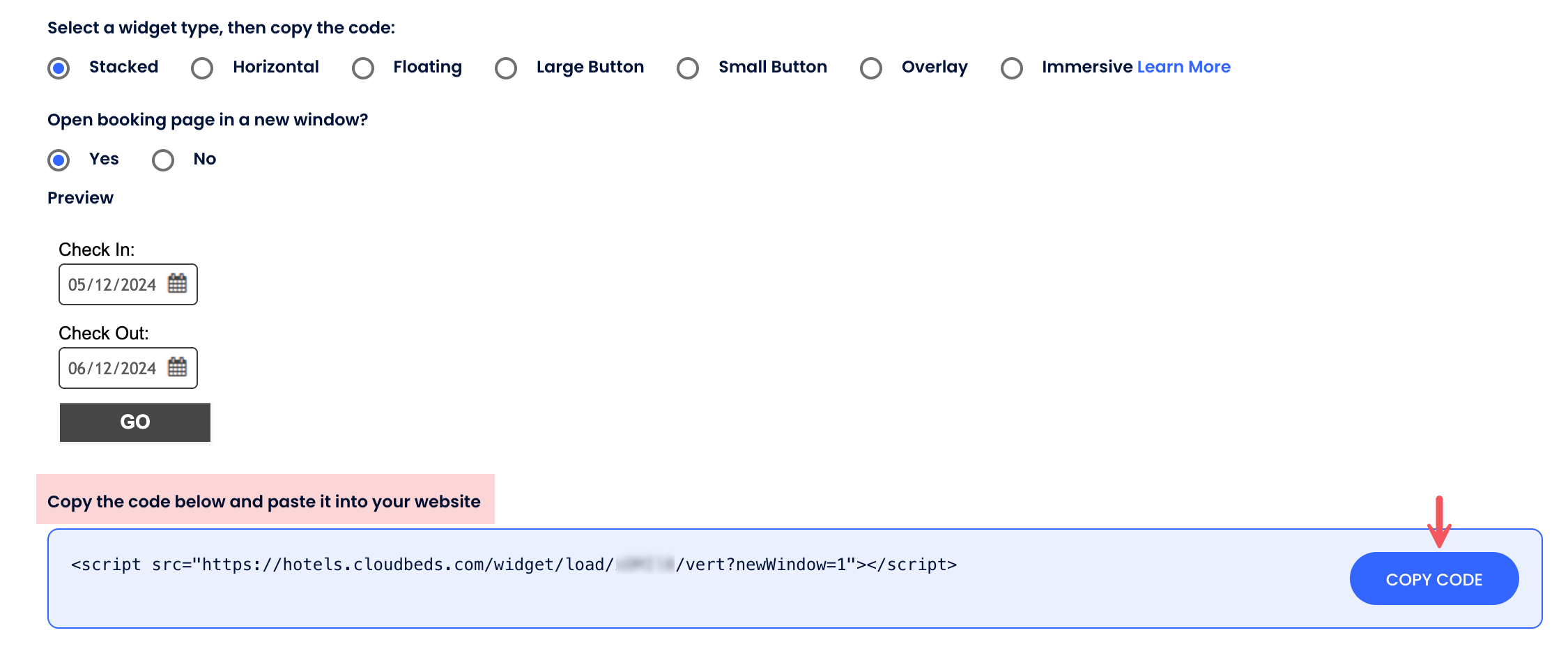The image size is (1568, 651).
Task: Open the Learn More link
Action: click(1183, 67)
